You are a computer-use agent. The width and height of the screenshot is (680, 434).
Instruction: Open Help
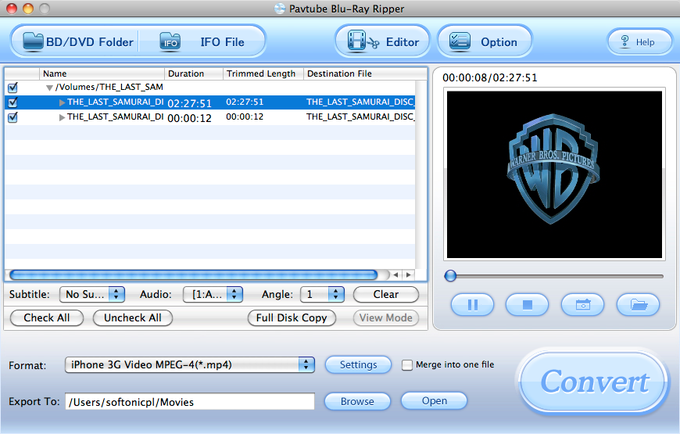point(639,42)
